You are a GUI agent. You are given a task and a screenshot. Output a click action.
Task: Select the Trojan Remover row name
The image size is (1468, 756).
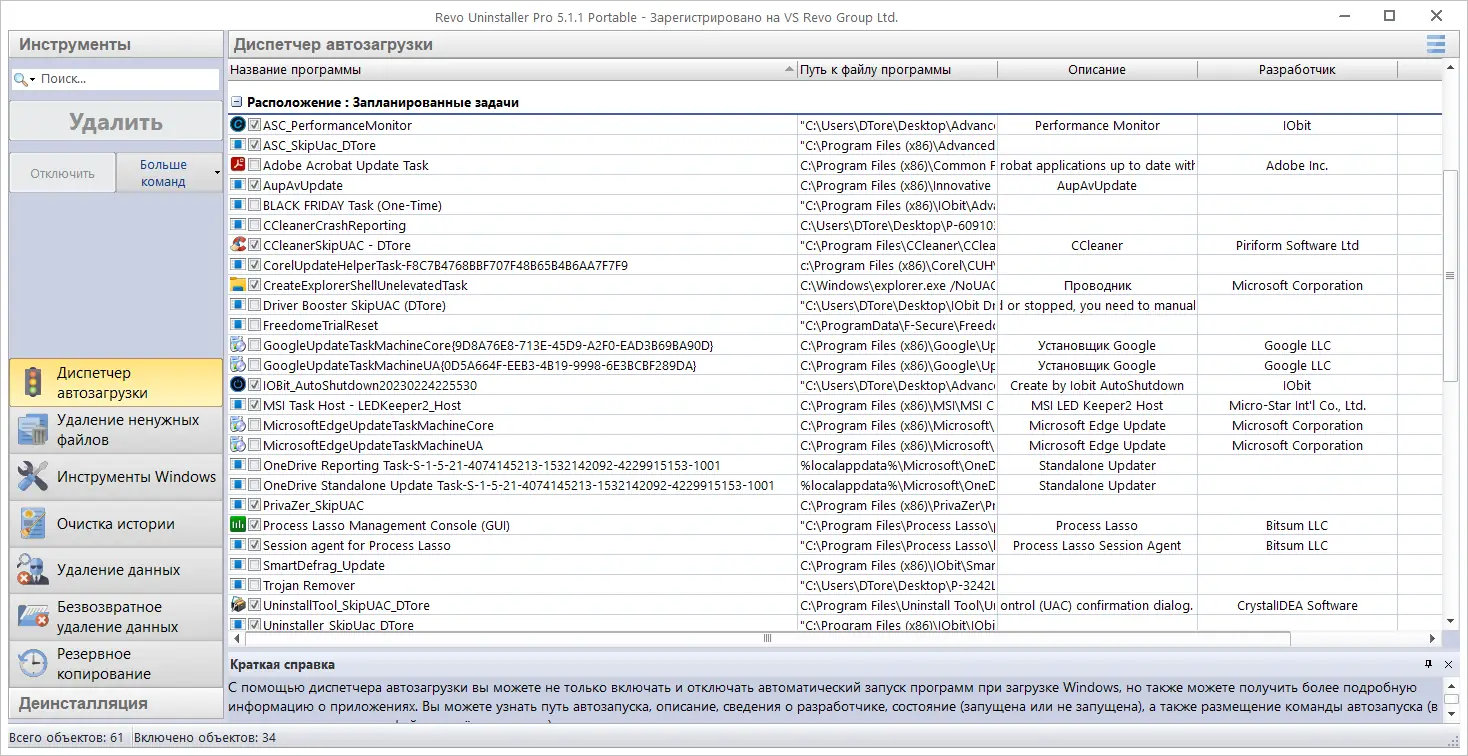(309, 585)
